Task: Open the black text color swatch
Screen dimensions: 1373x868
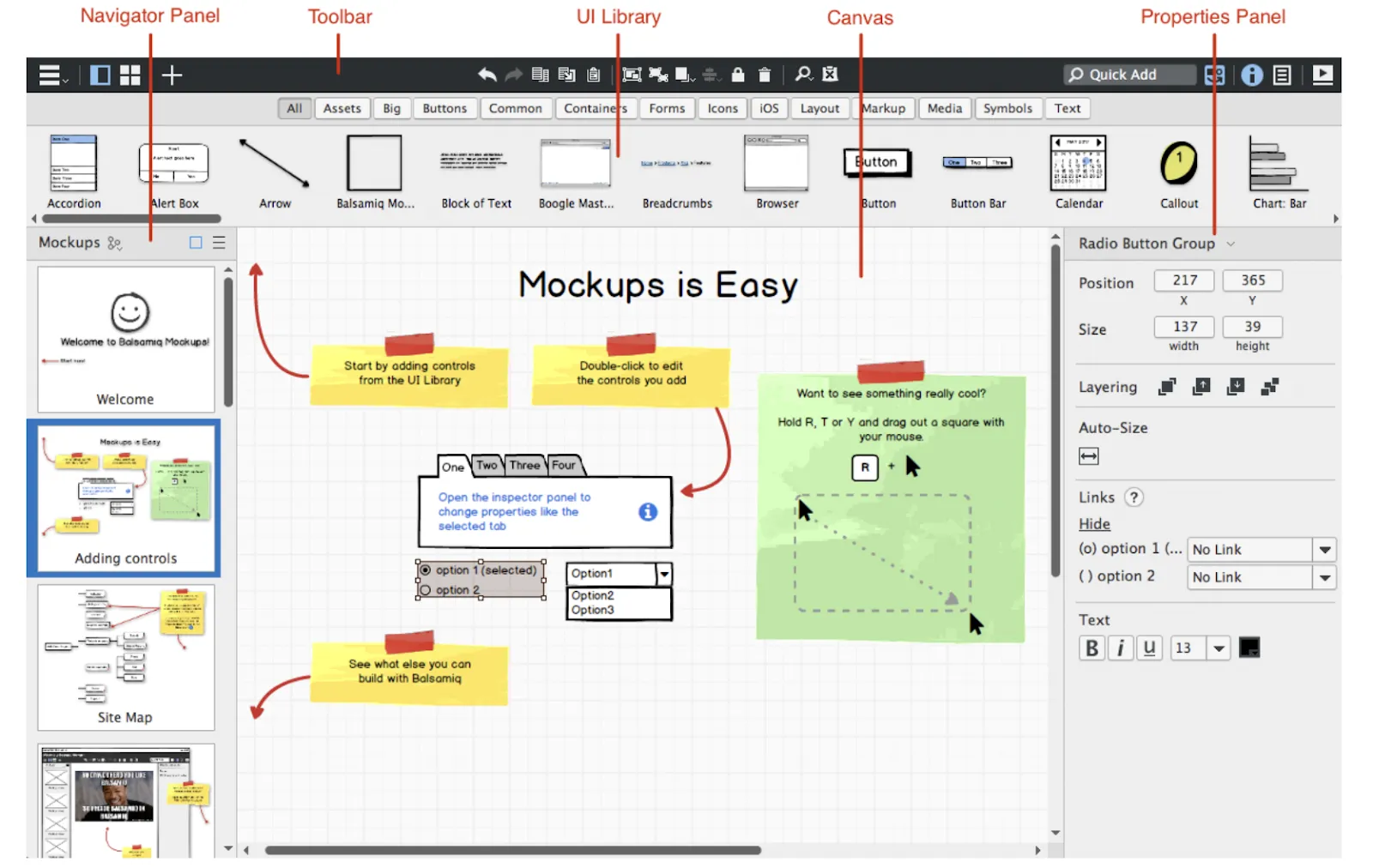Action: 1249,648
